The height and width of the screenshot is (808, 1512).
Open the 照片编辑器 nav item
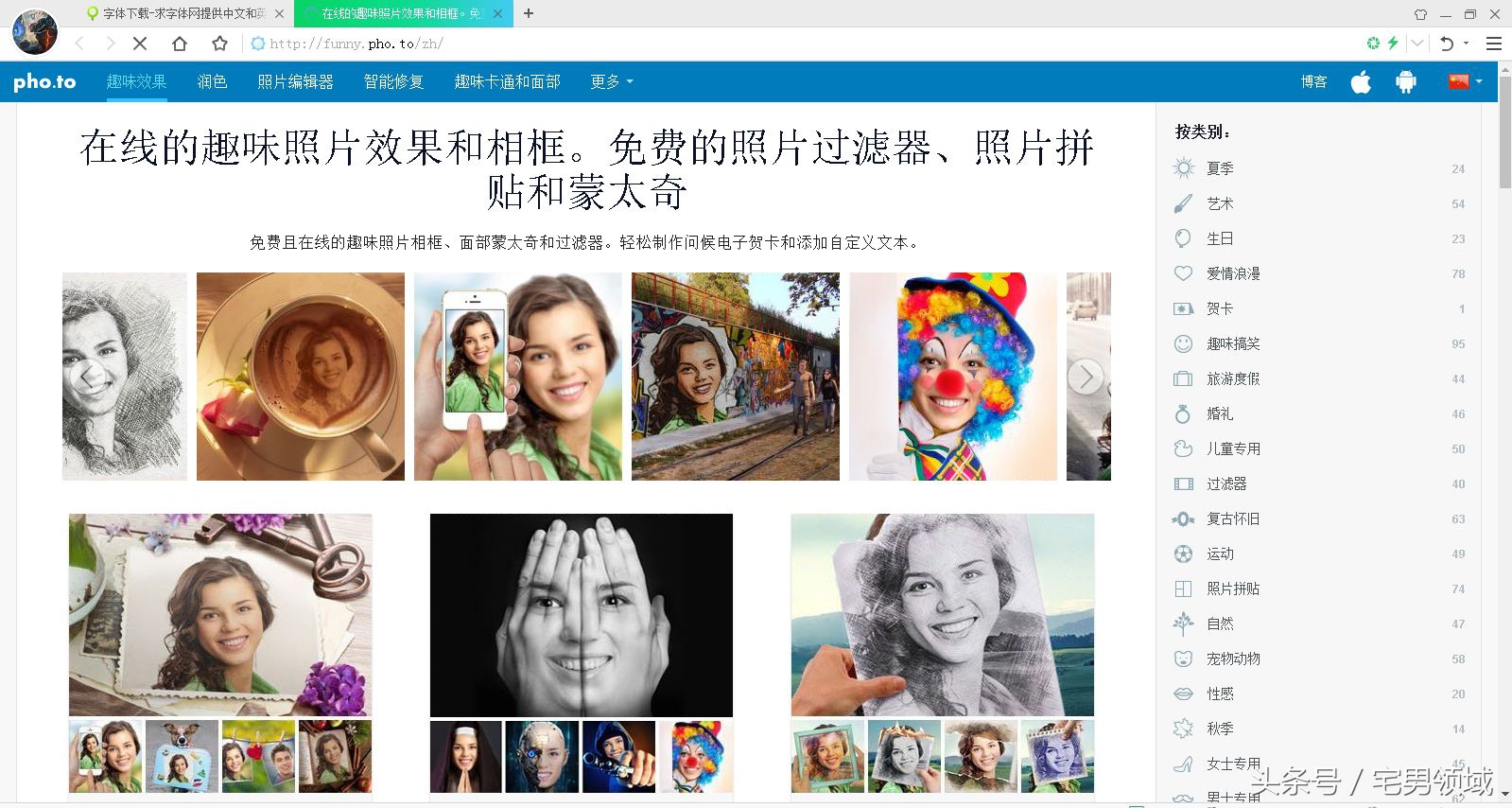[x=295, y=82]
